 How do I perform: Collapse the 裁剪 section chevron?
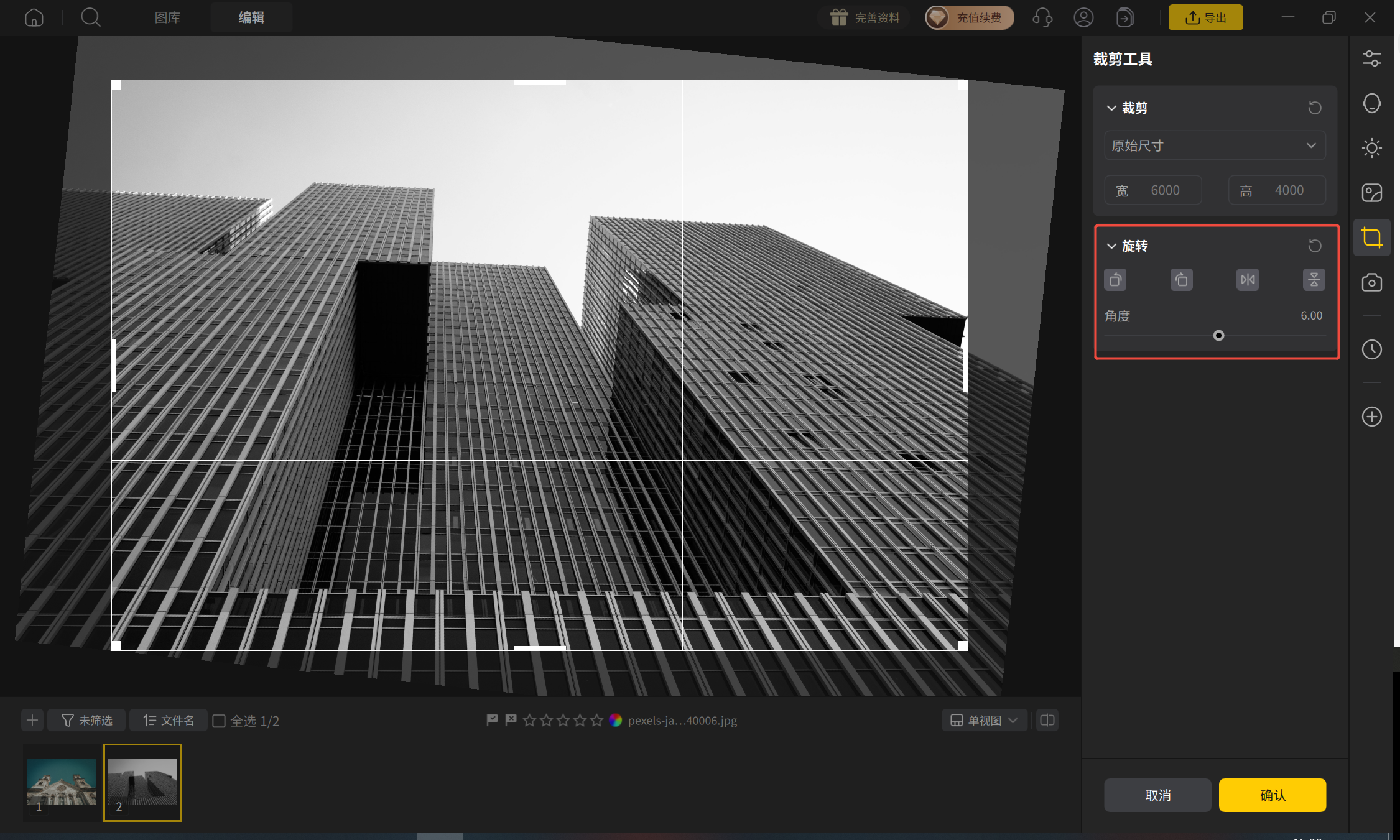click(x=1111, y=108)
